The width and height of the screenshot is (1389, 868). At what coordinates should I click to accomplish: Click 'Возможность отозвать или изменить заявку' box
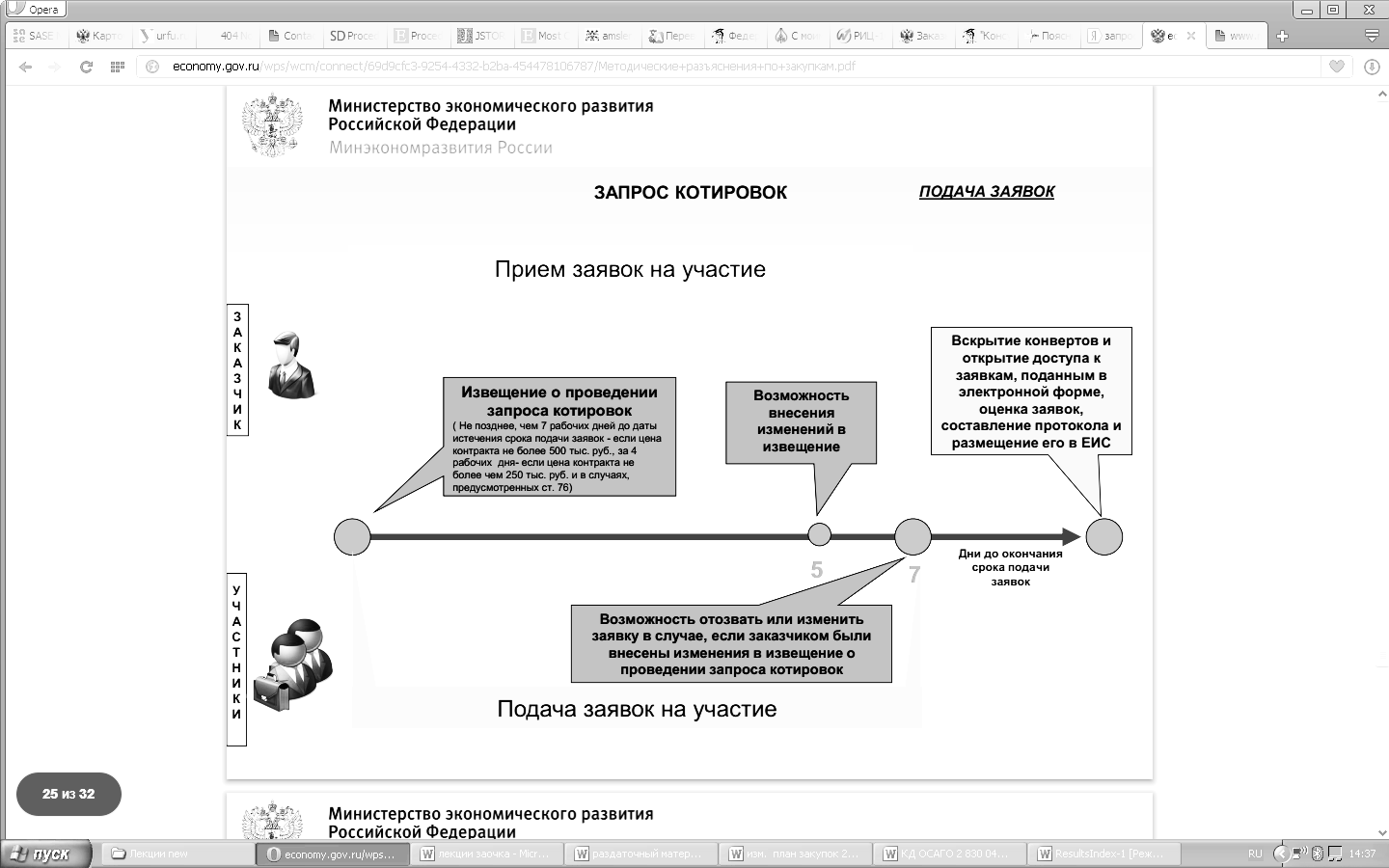coord(731,643)
